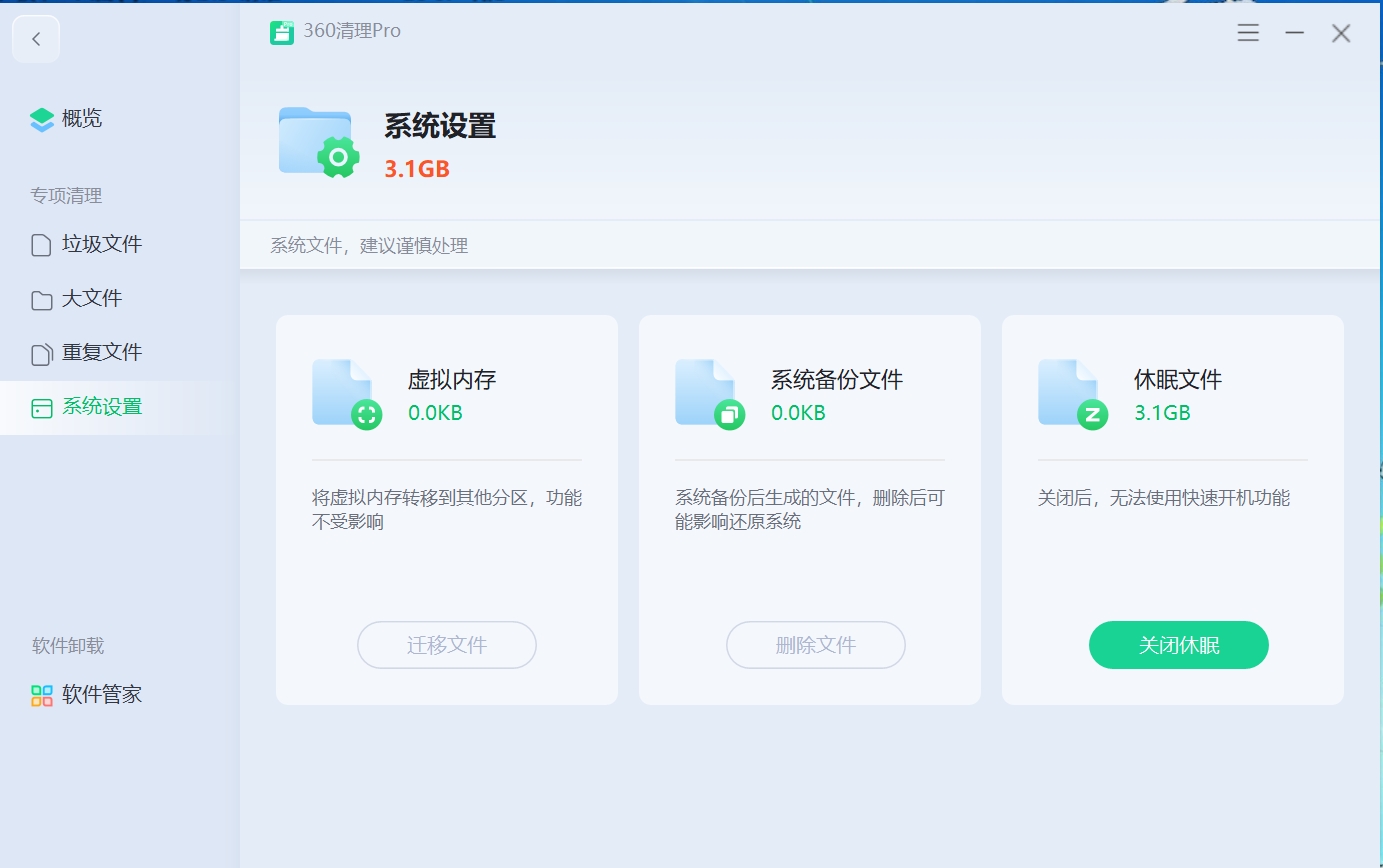Viewport: 1383px width, 868px height.
Task: Click the 系统设置 green sidebar icon
Action: [x=41, y=408]
